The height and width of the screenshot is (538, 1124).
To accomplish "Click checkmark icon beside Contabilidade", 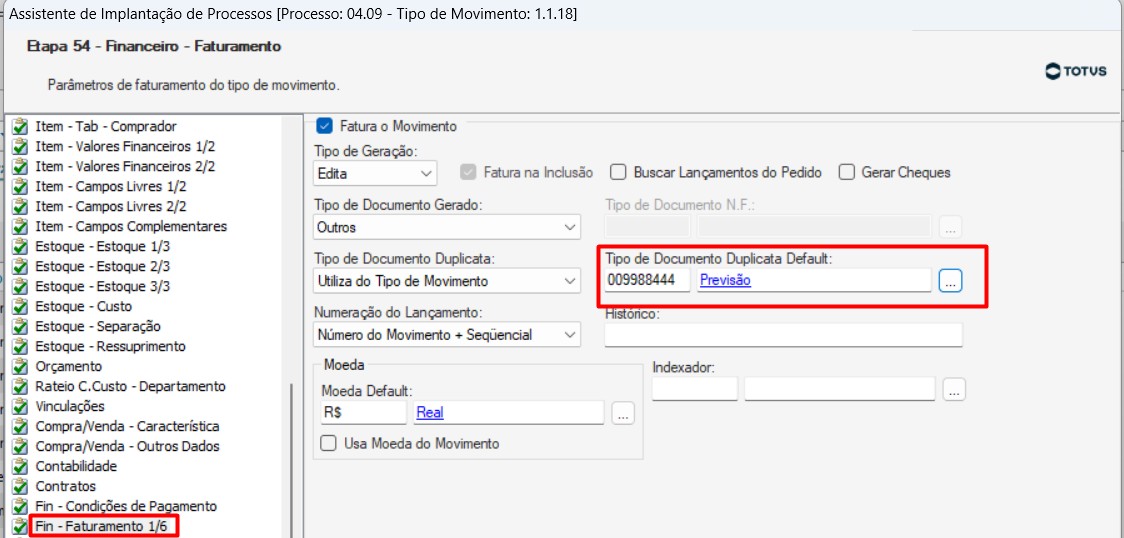I will [21, 467].
